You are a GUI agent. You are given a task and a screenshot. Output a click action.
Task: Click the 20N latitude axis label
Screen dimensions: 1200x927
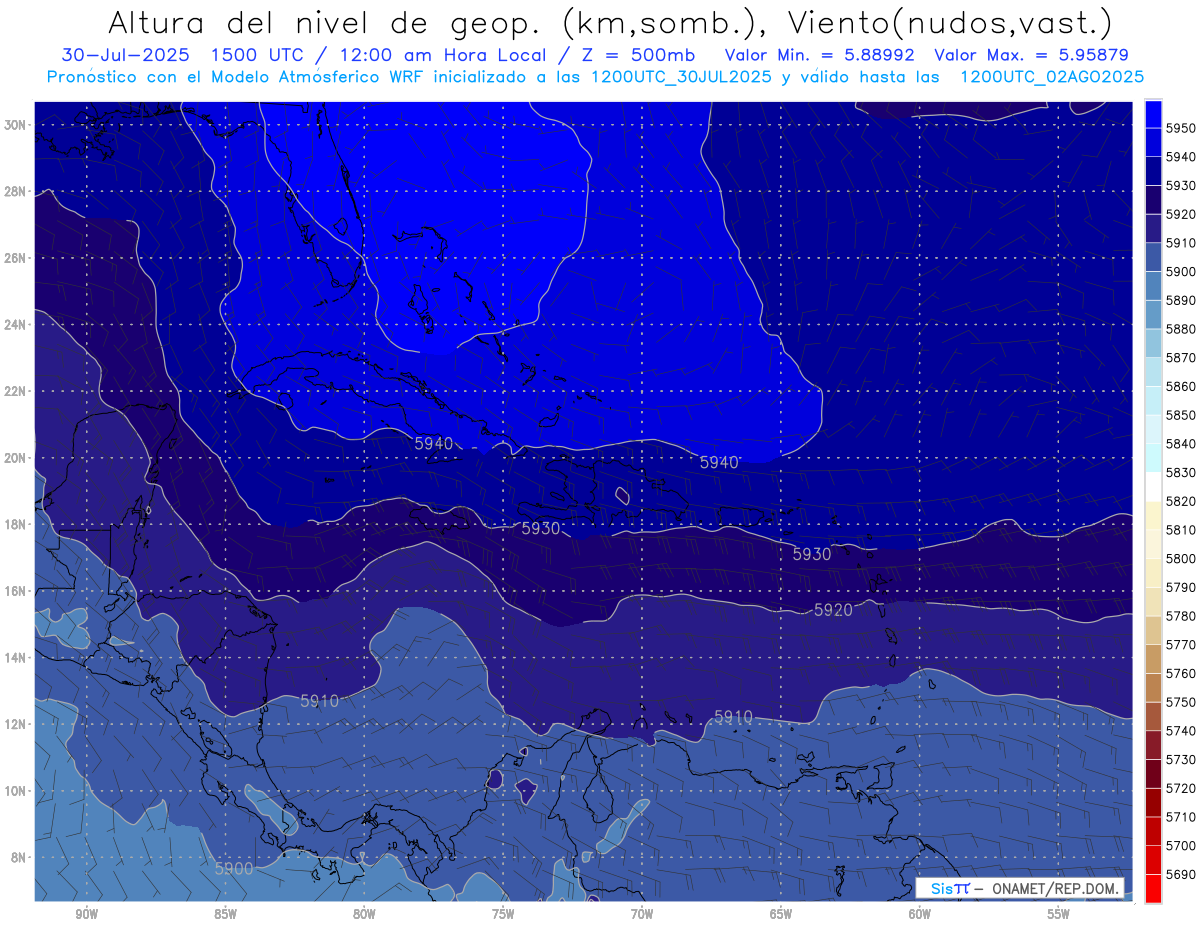15,458
